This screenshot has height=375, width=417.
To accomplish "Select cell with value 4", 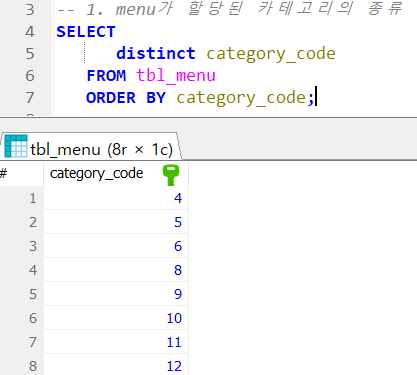I will point(116,198).
